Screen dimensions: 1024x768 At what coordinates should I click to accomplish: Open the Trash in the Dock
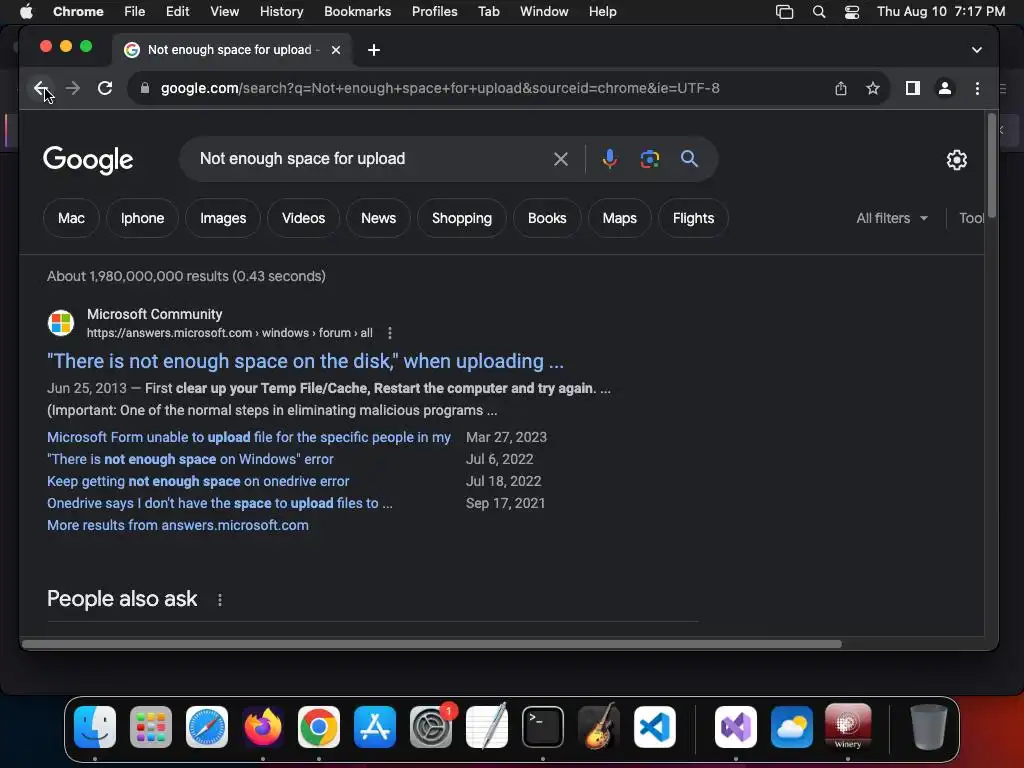(x=929, y=726)
